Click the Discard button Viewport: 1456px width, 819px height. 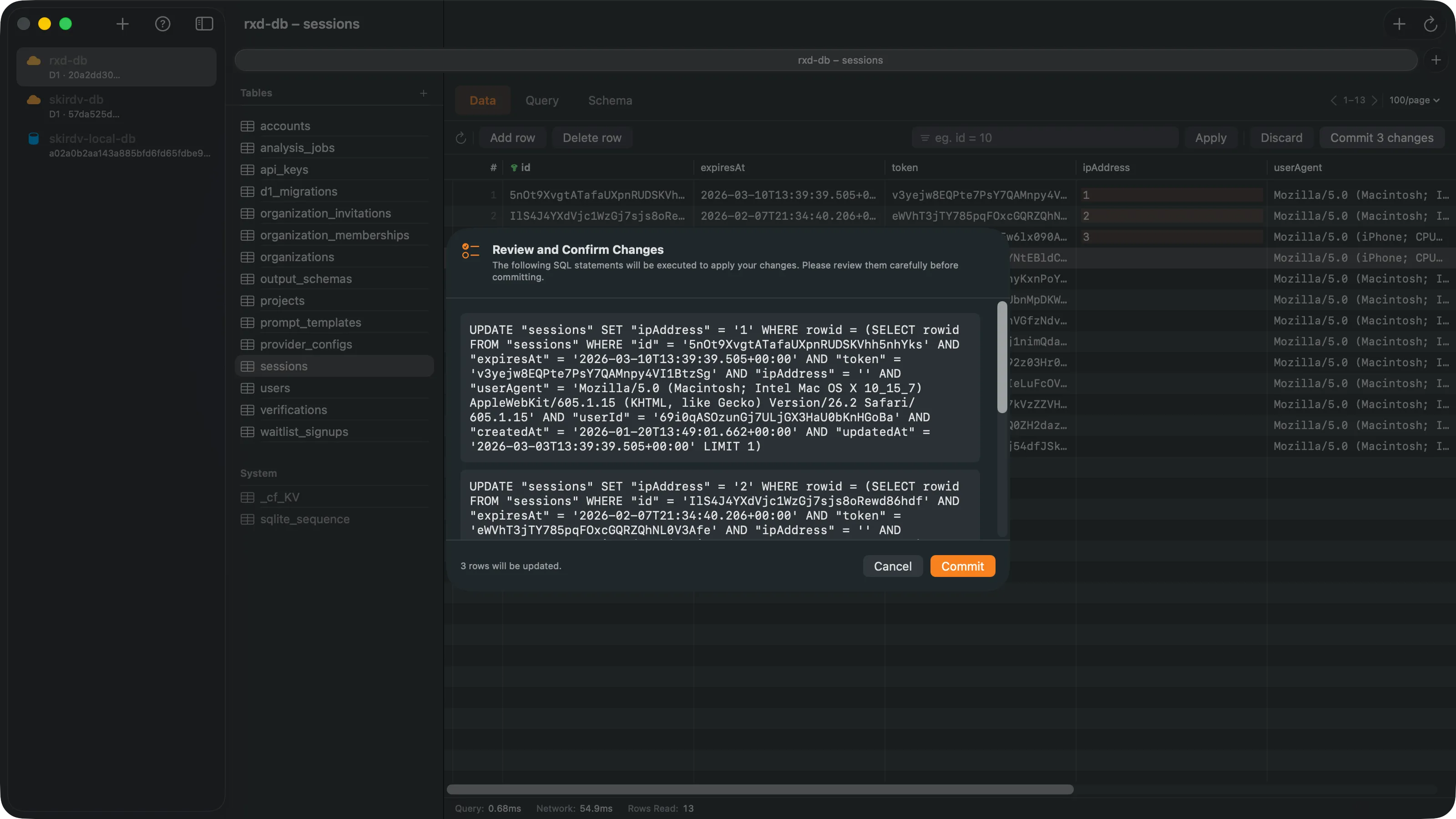point(1281,137)
